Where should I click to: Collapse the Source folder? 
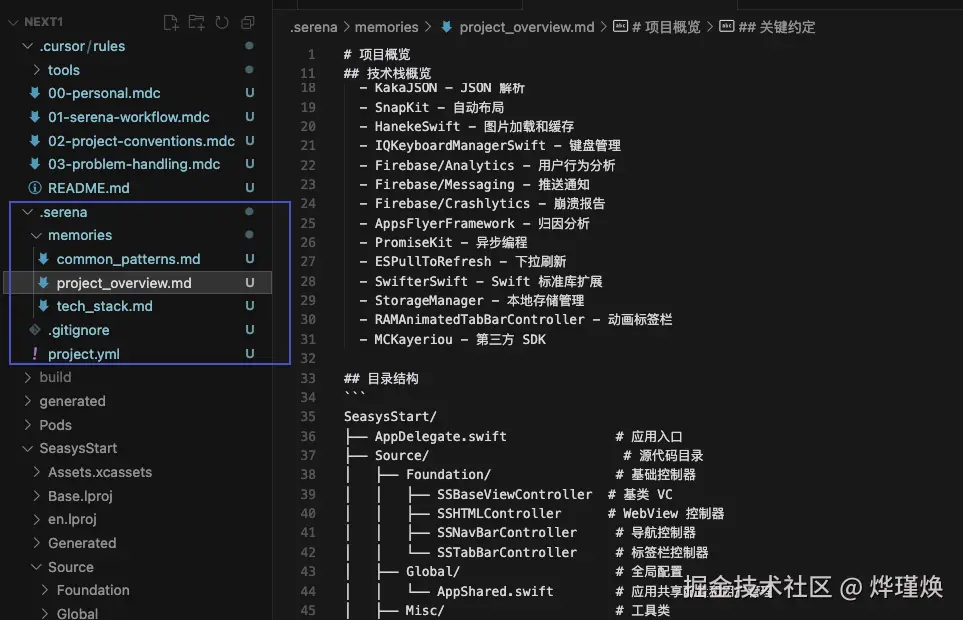click(x=36, y=567)
